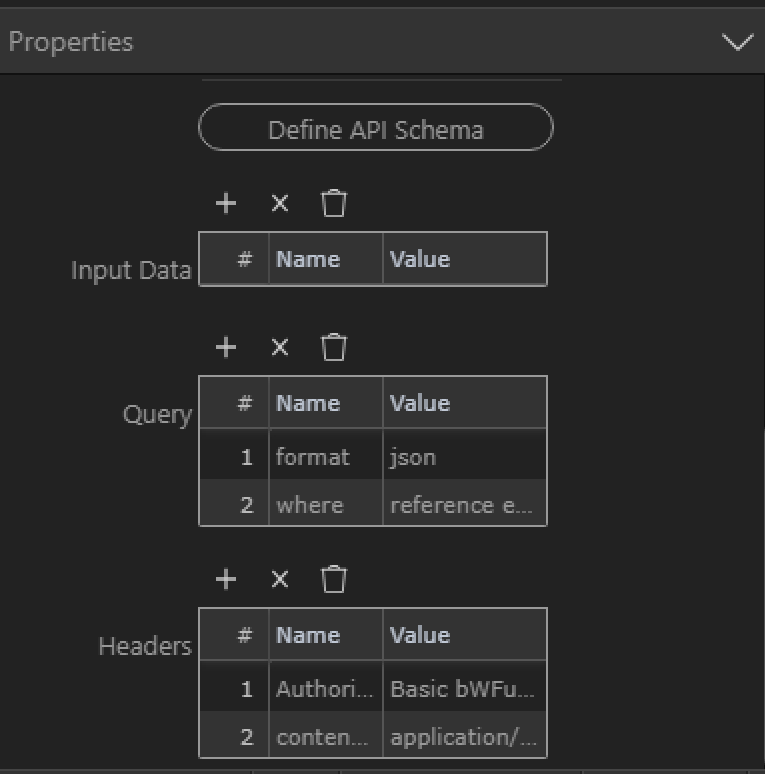Click the 'application/...' header value cell
This screenshot has width=765, height=774.
pyautogui.click(x=463, y=737)
